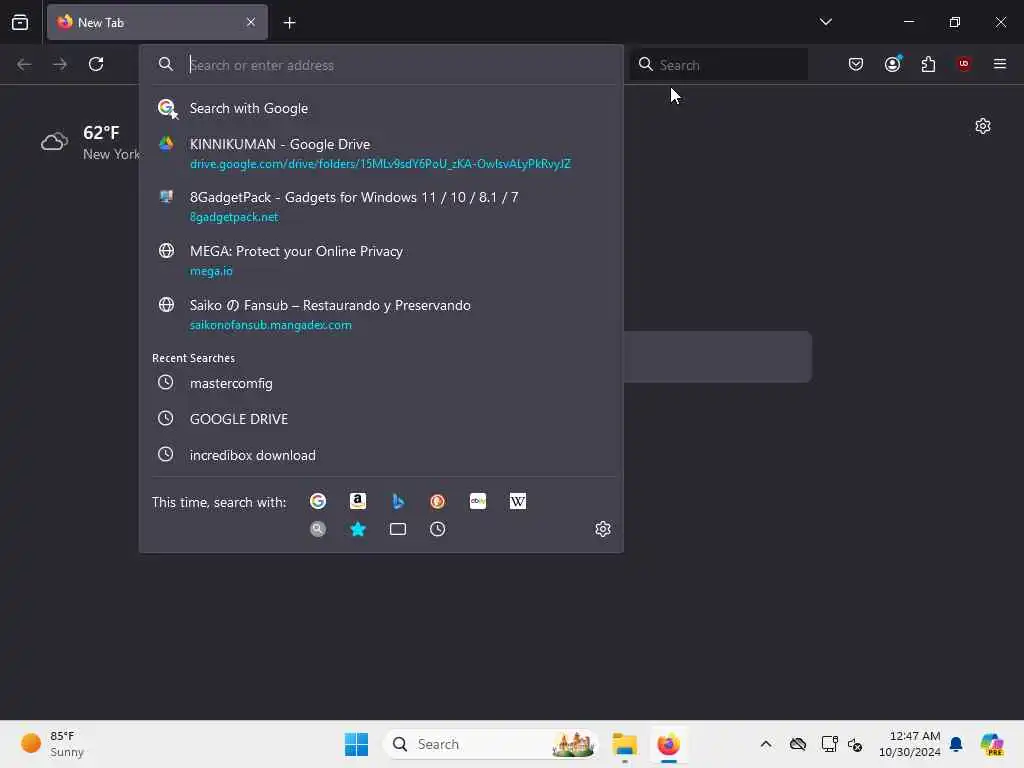Open the Extensions puzzle icon
The width and height of the screenshot is (1024, 768).
pos(928,64)
